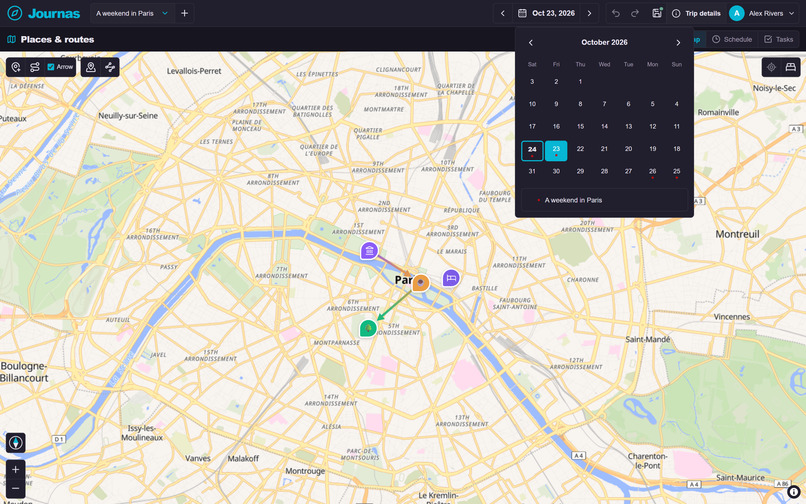Save the trip with disk icon

click(x=657, y=13)
